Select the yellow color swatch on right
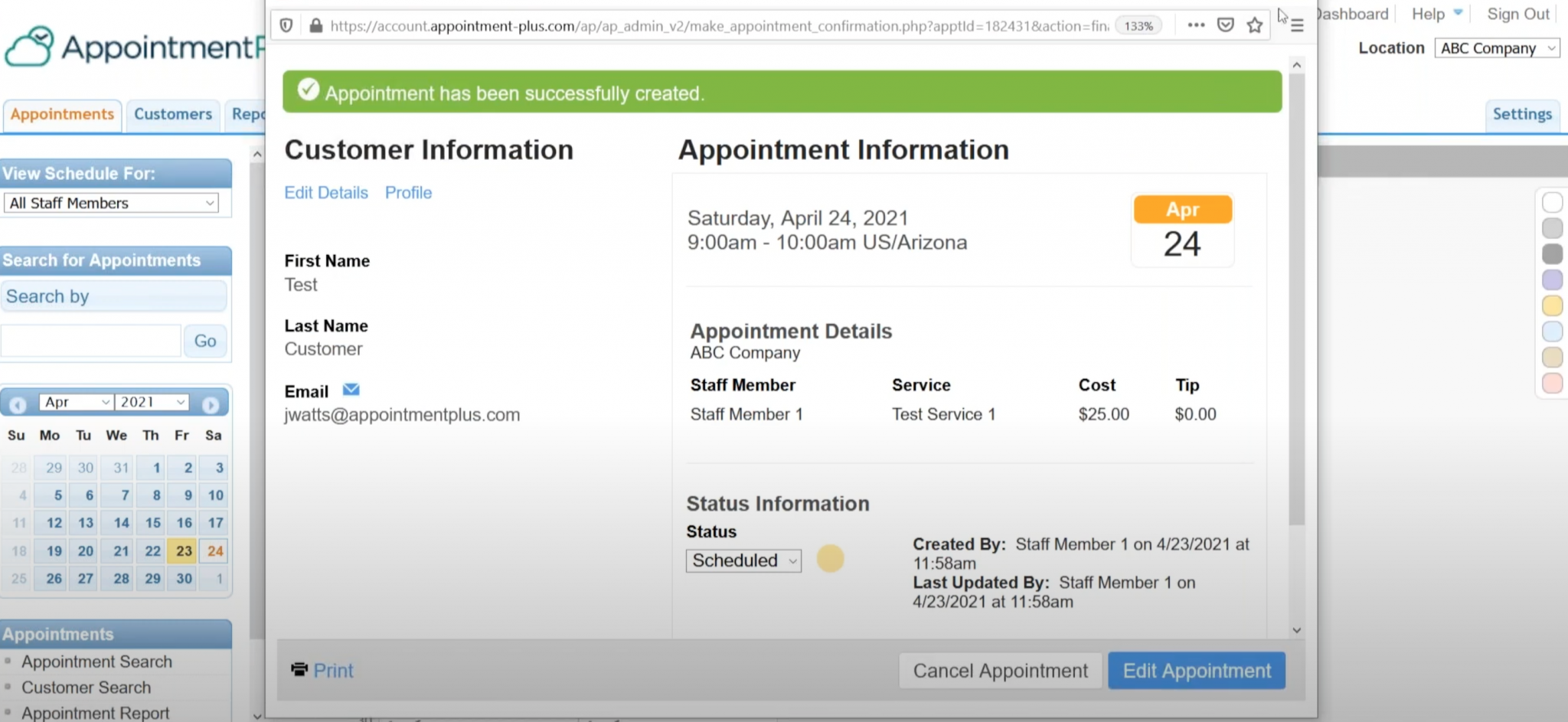 click(1552, 305)
